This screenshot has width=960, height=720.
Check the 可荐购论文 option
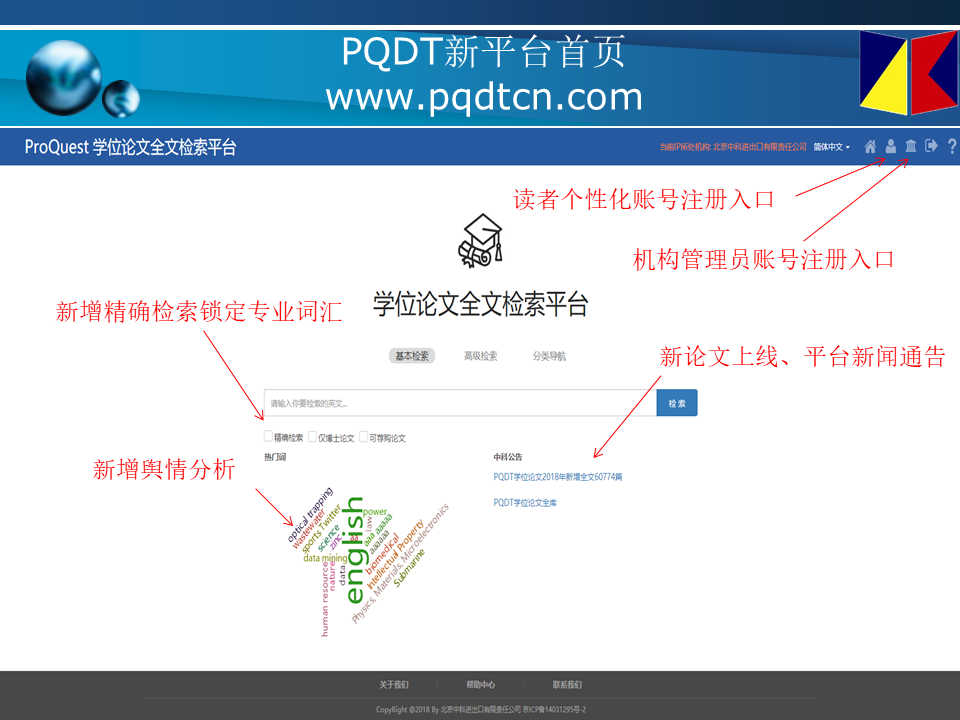(364, 437)
